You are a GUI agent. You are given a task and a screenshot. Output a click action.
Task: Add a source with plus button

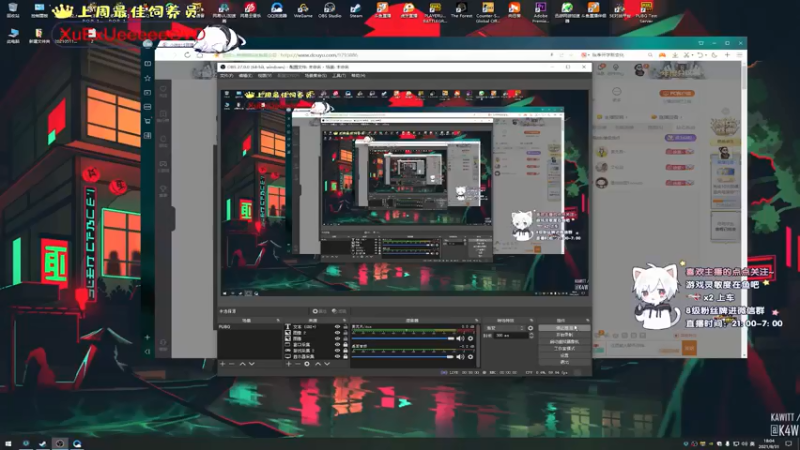tap(289, 364)
